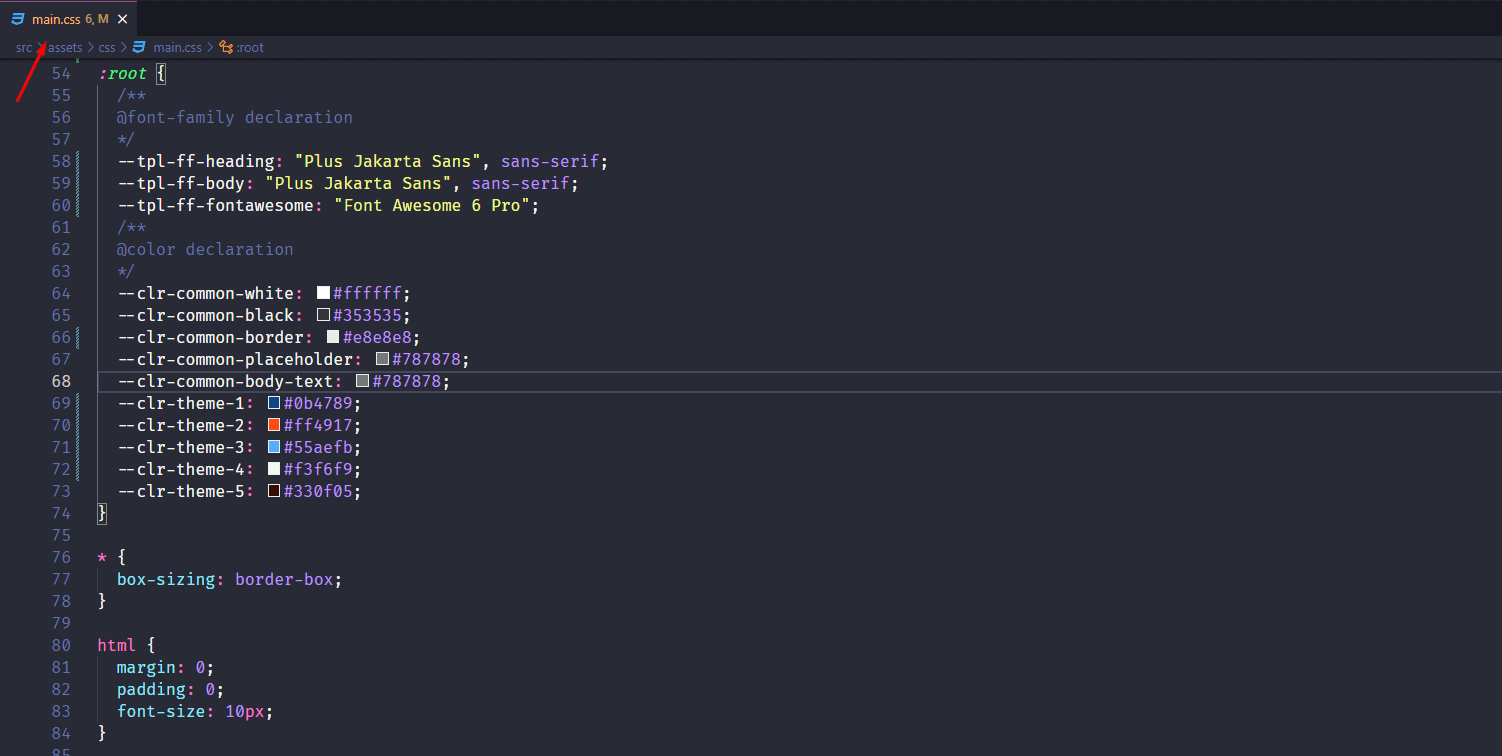Click the #0b4789 hex value text
Viewport: 1502px width, 756px height.
(318, 403)
